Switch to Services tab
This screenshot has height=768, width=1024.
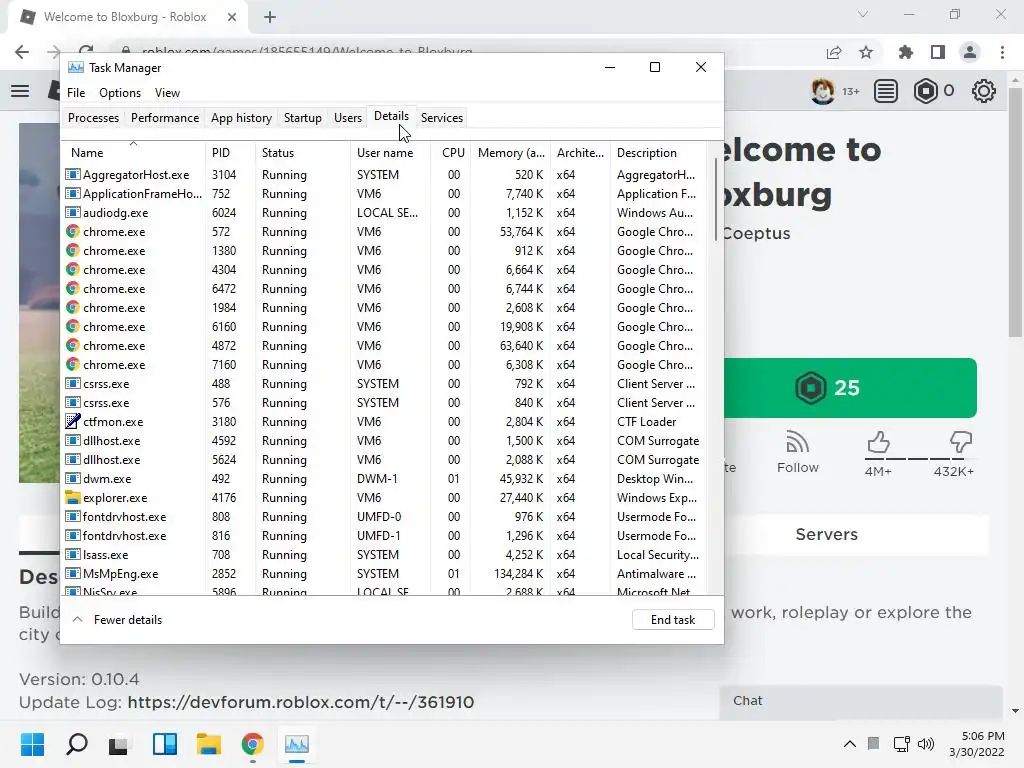441,118
